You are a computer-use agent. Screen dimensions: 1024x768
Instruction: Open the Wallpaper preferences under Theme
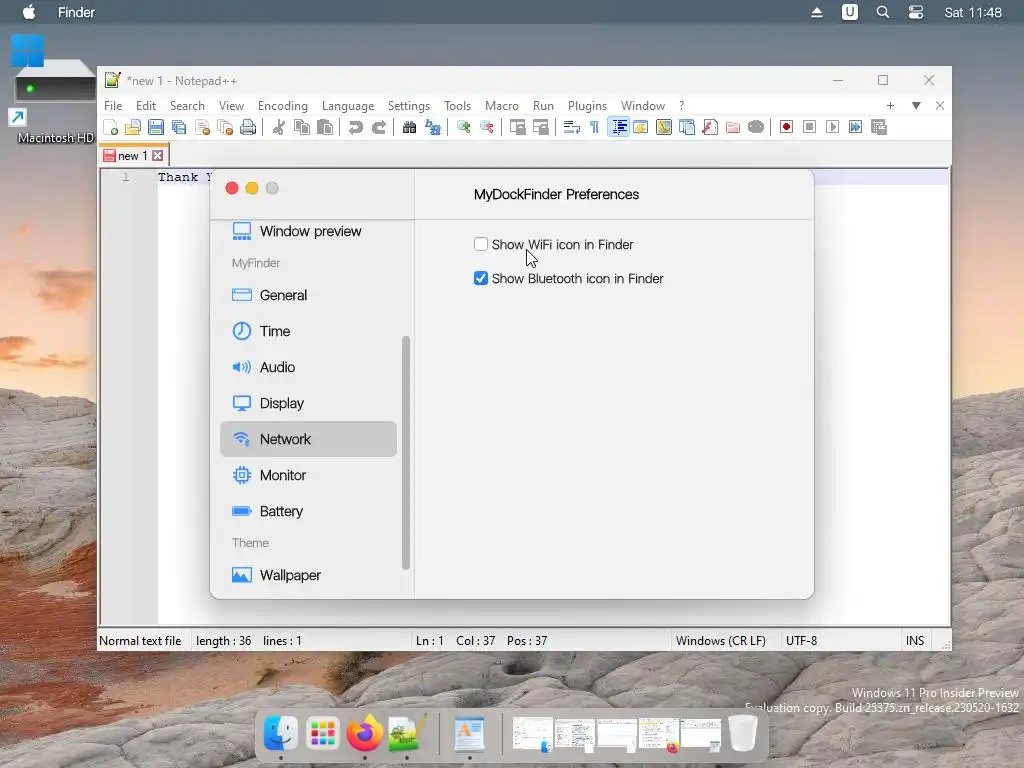pos(308,575)
